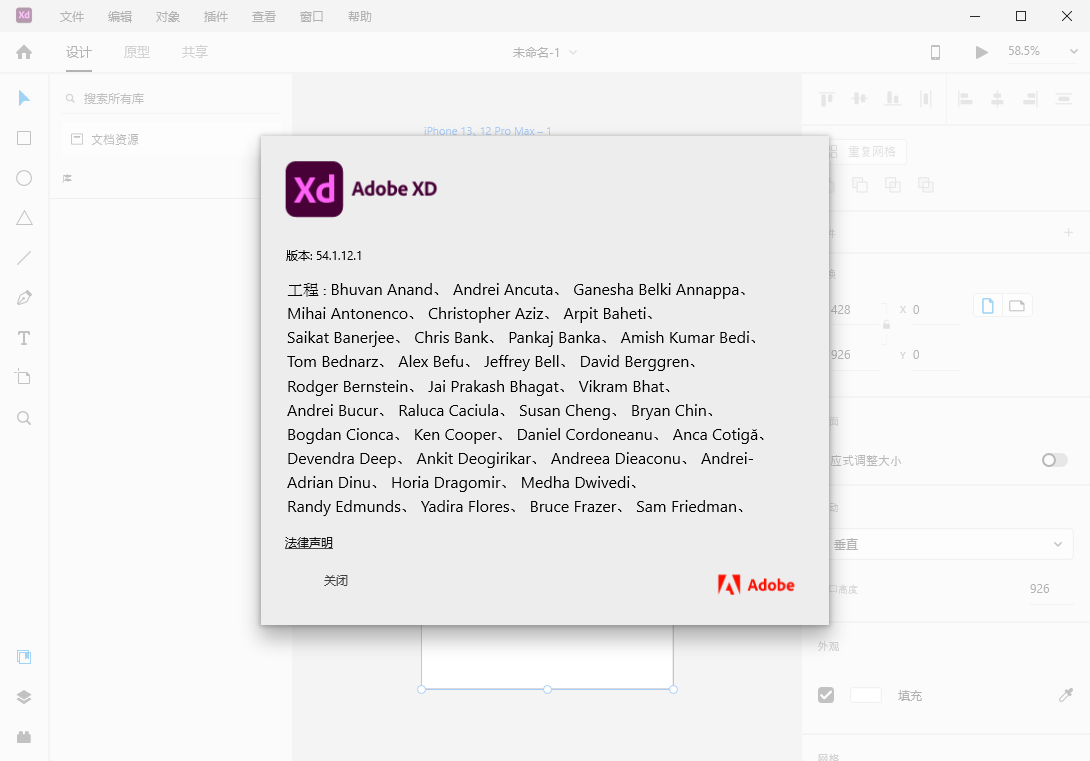Select the Rectangle tool
The width and height of the screenshot is (1090, 761).
[24, 138]
